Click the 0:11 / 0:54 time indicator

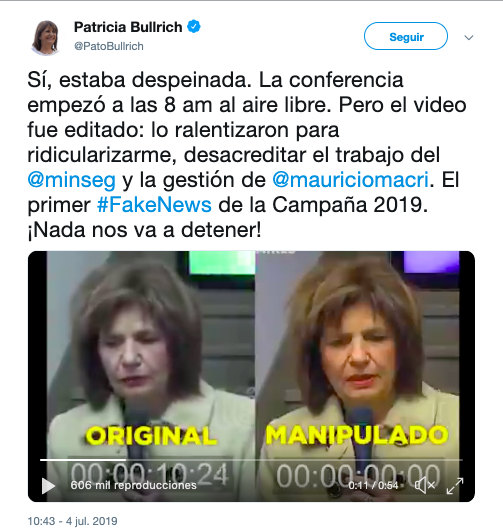[373, 485]
